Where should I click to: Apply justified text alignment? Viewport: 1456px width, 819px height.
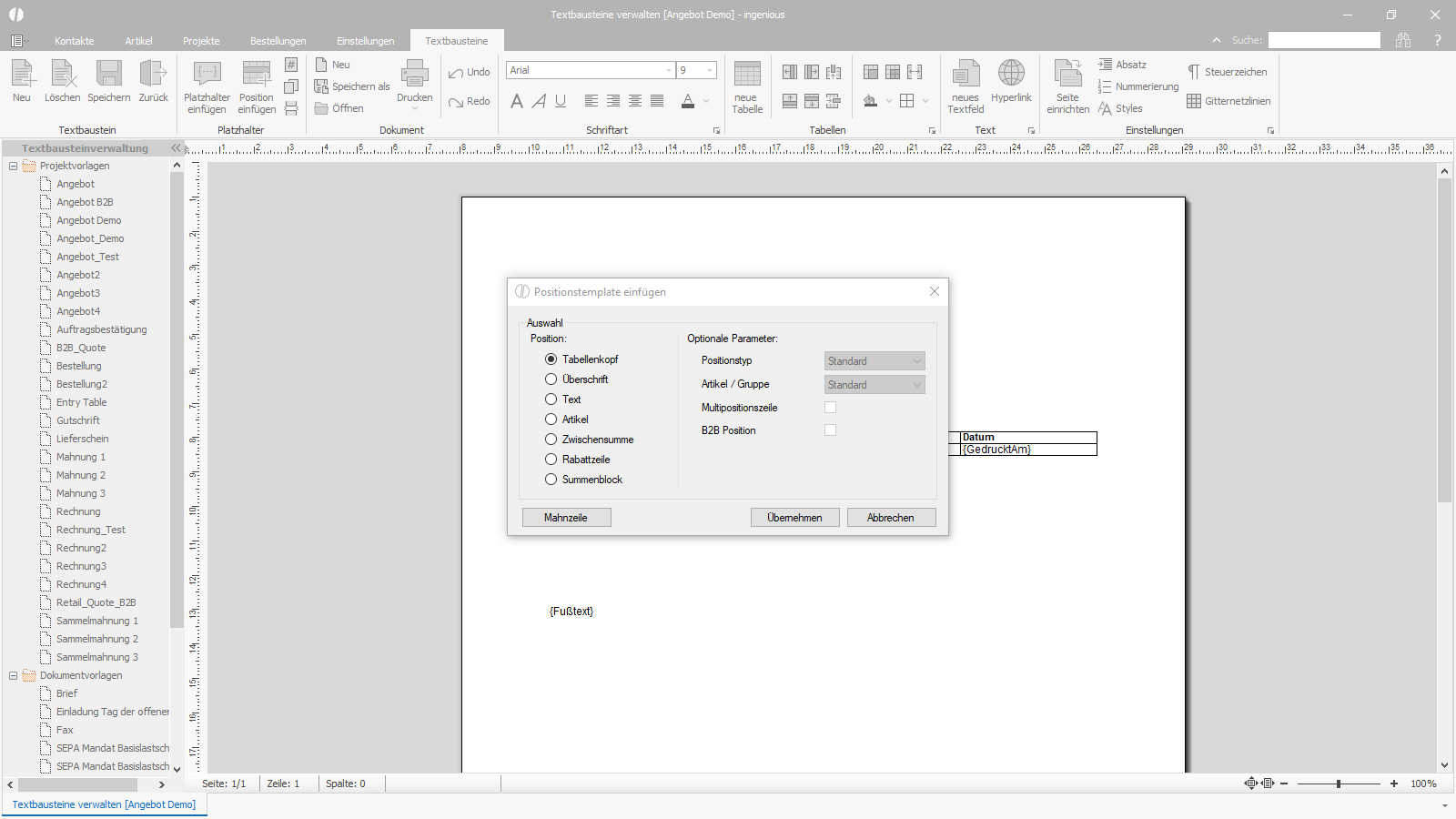coord(657,101)
